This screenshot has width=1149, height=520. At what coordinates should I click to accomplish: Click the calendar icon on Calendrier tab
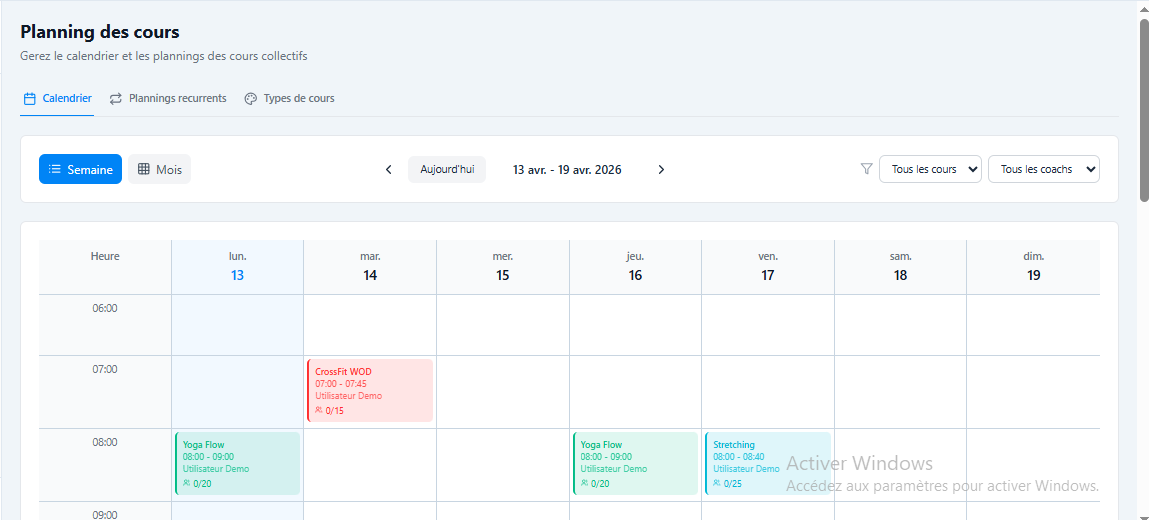[x=30, y=98]
